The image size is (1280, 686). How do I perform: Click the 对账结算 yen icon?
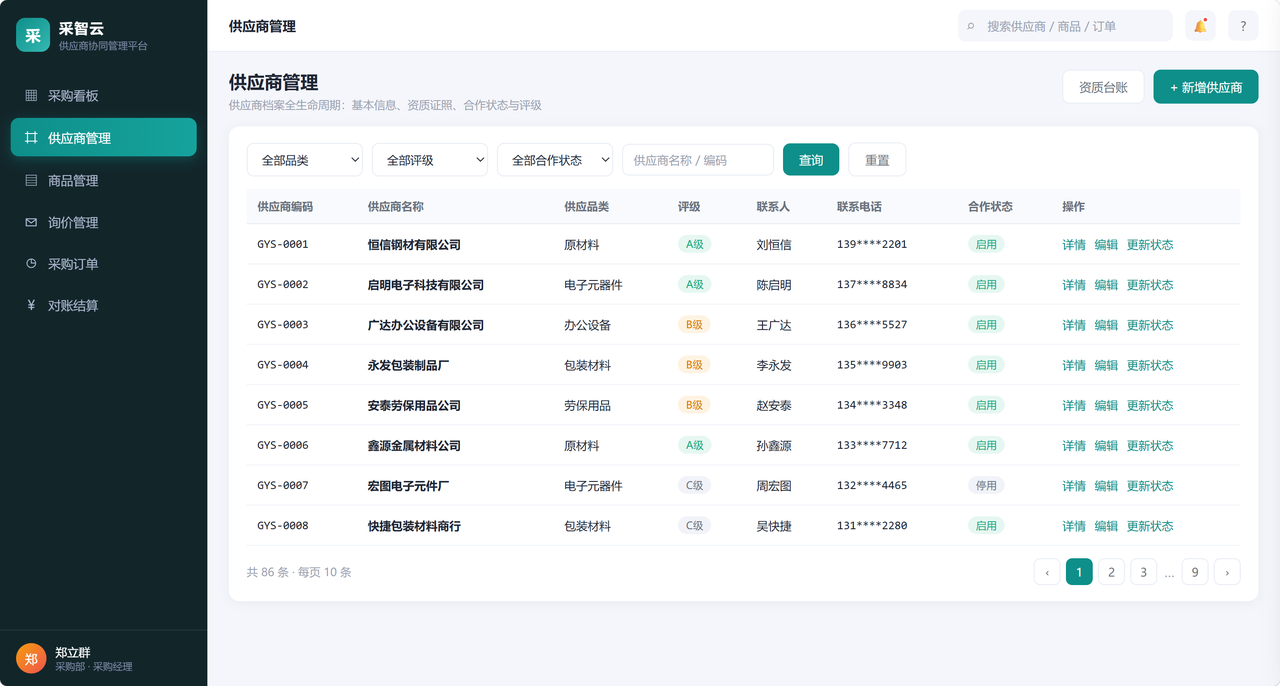pyautogui.click(x=31, y=306)
